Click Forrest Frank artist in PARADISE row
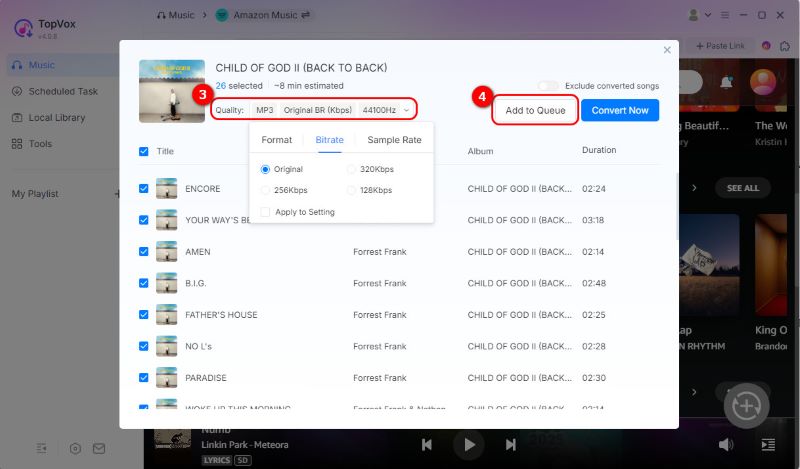Viewport: 800px width, 469px height. click(380, 378)
